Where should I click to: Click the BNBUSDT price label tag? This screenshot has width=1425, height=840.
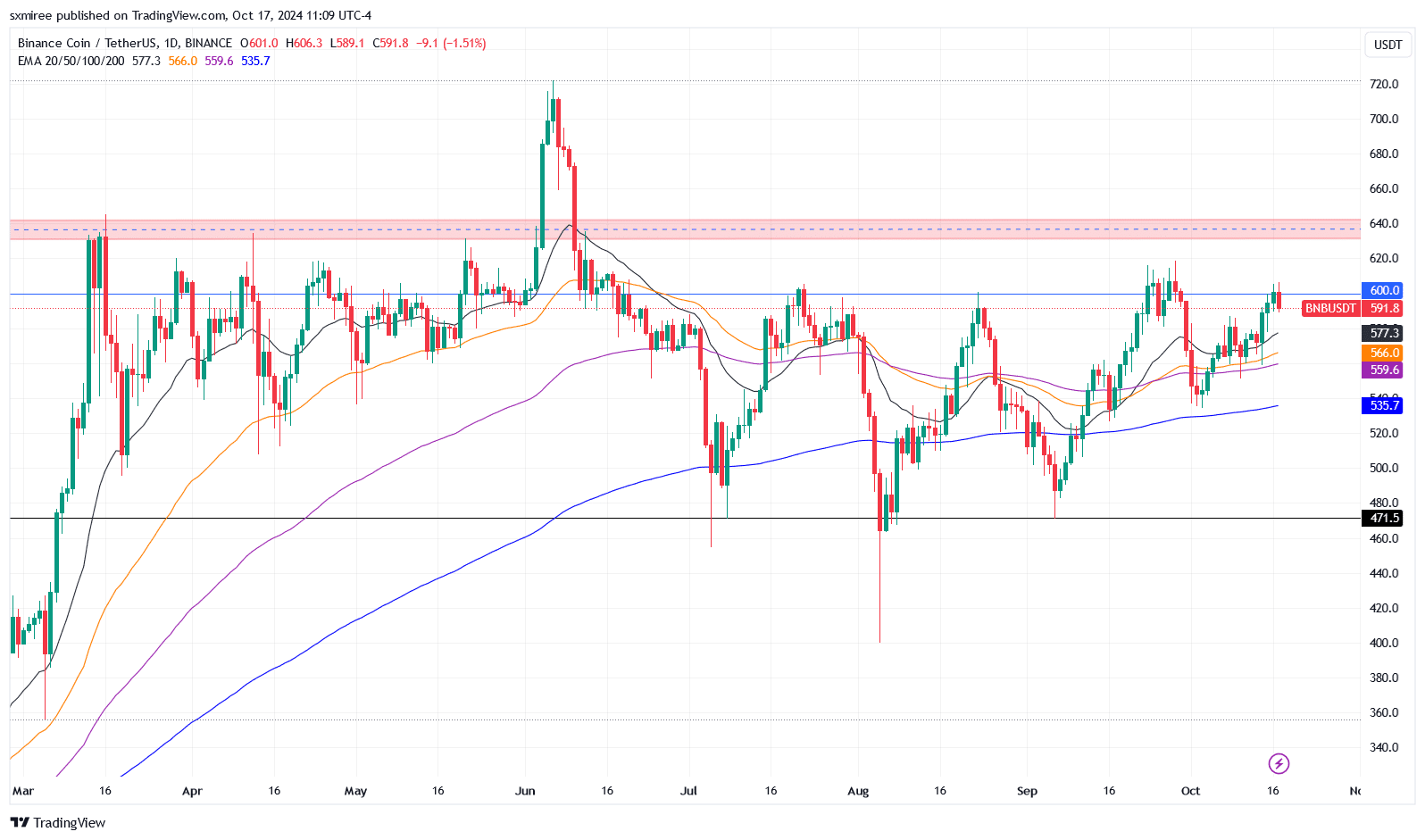pyautogui.click(x=1330, y=308)
